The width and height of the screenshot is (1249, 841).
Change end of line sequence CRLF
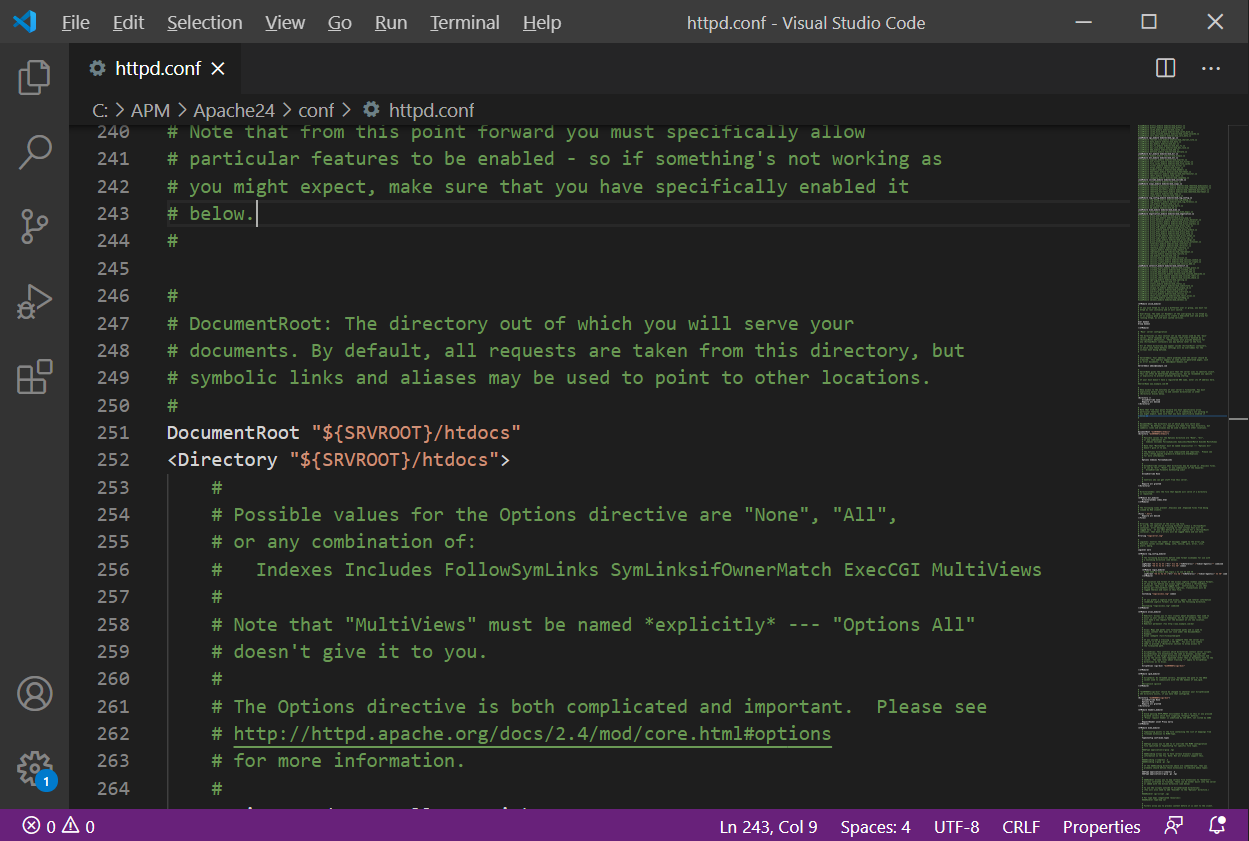pos(1021,827)
